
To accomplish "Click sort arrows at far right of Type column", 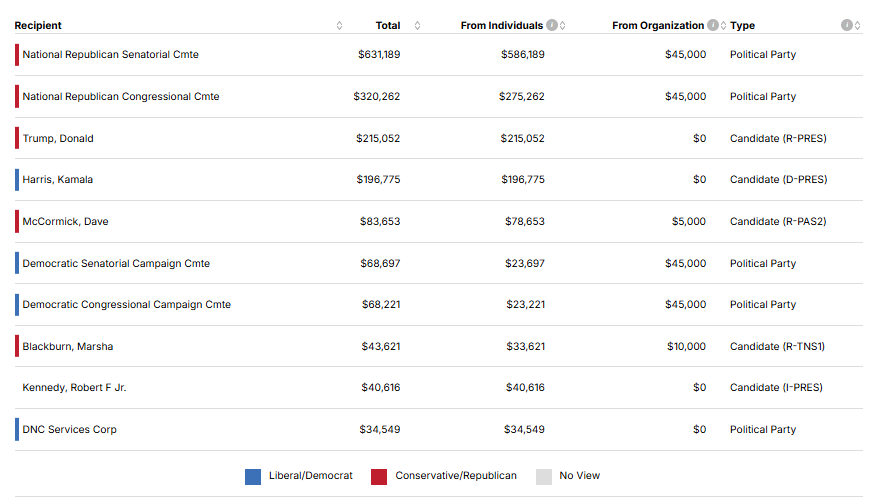I will click(858, 26).
